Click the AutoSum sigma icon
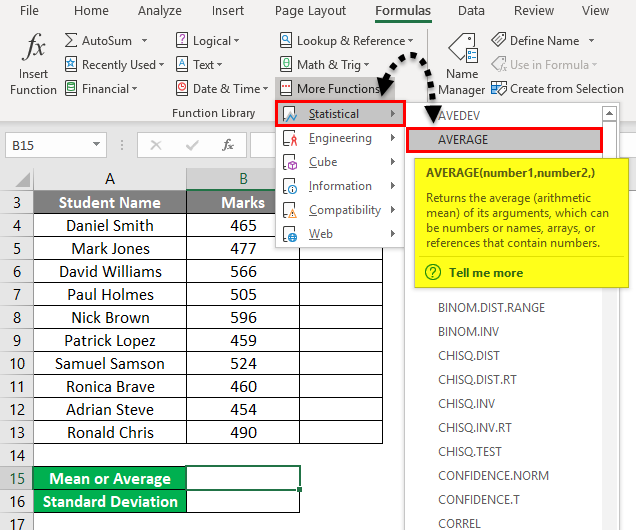Image resolution: width=636 pixels, height=530 pixels. 71,41
